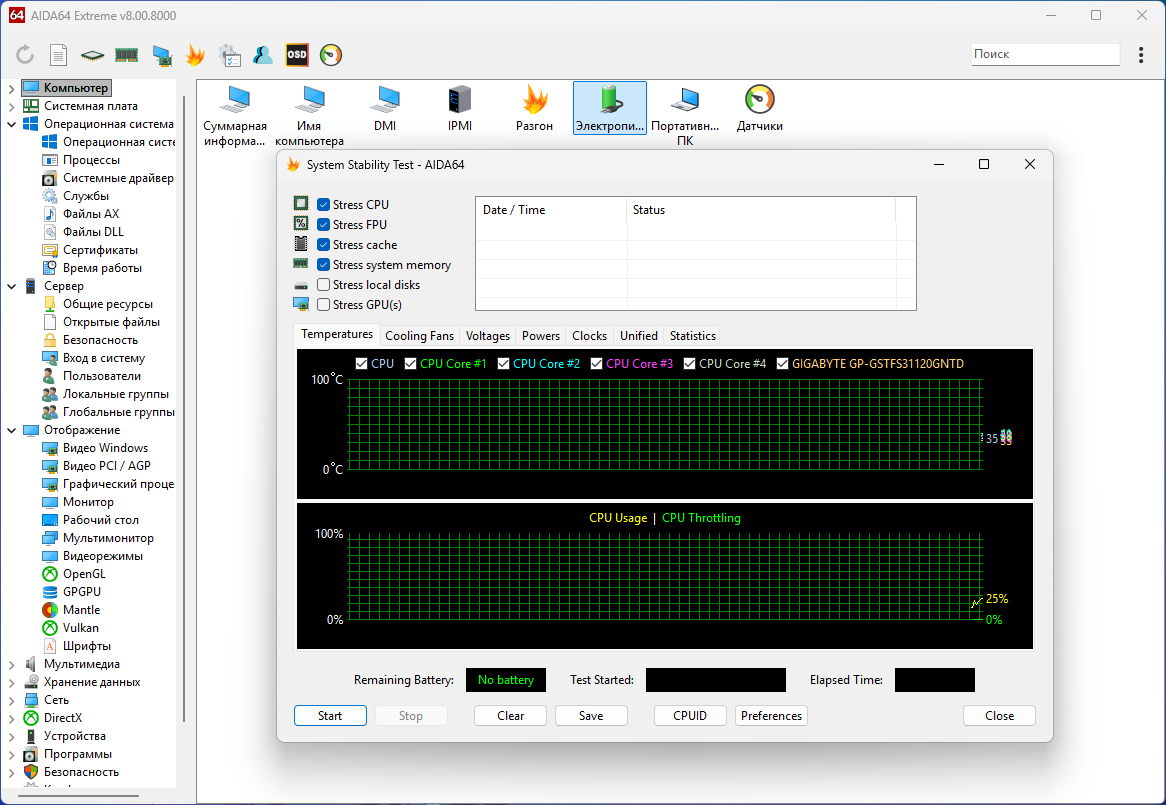Open the OSD panel toolbar icon
This screenshot has height=805, width=1166.
coord(297,55)
